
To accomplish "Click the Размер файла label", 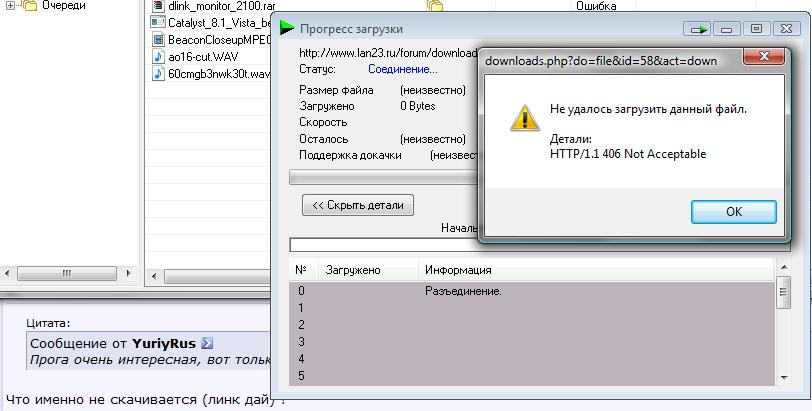I will pyautogui.click(x=336, y=90).
